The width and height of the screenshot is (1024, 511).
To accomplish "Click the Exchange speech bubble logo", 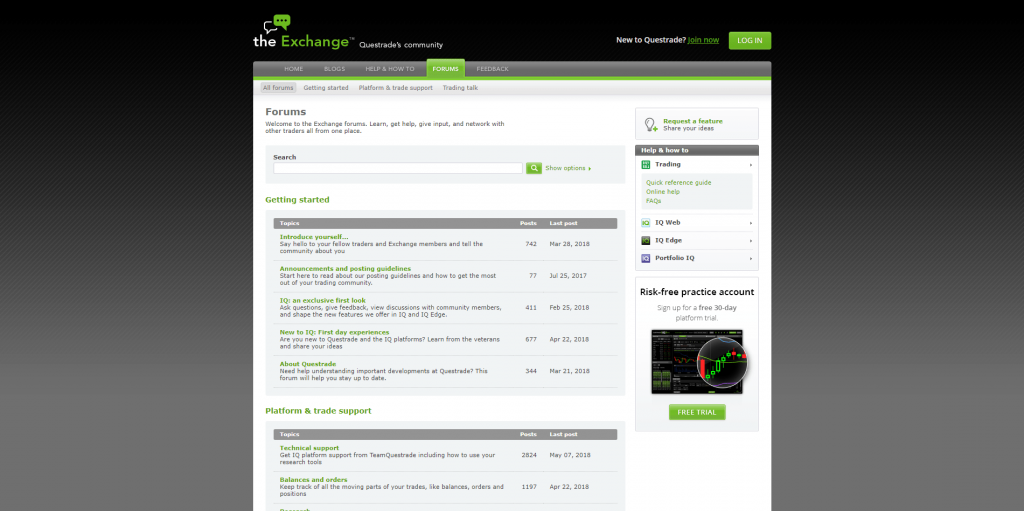I will tap(277, 24).
